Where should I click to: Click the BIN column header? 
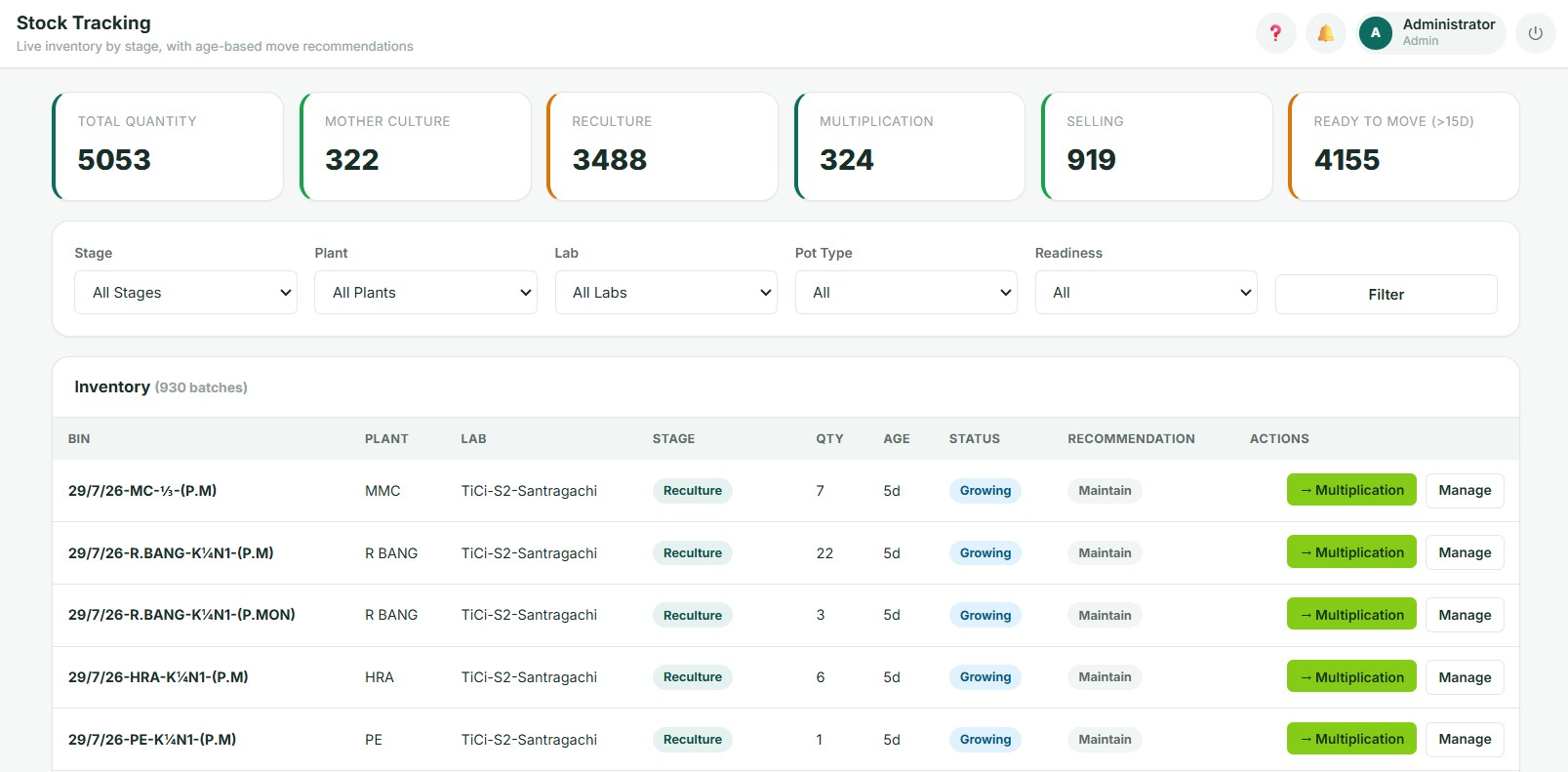tap(79, 439)
